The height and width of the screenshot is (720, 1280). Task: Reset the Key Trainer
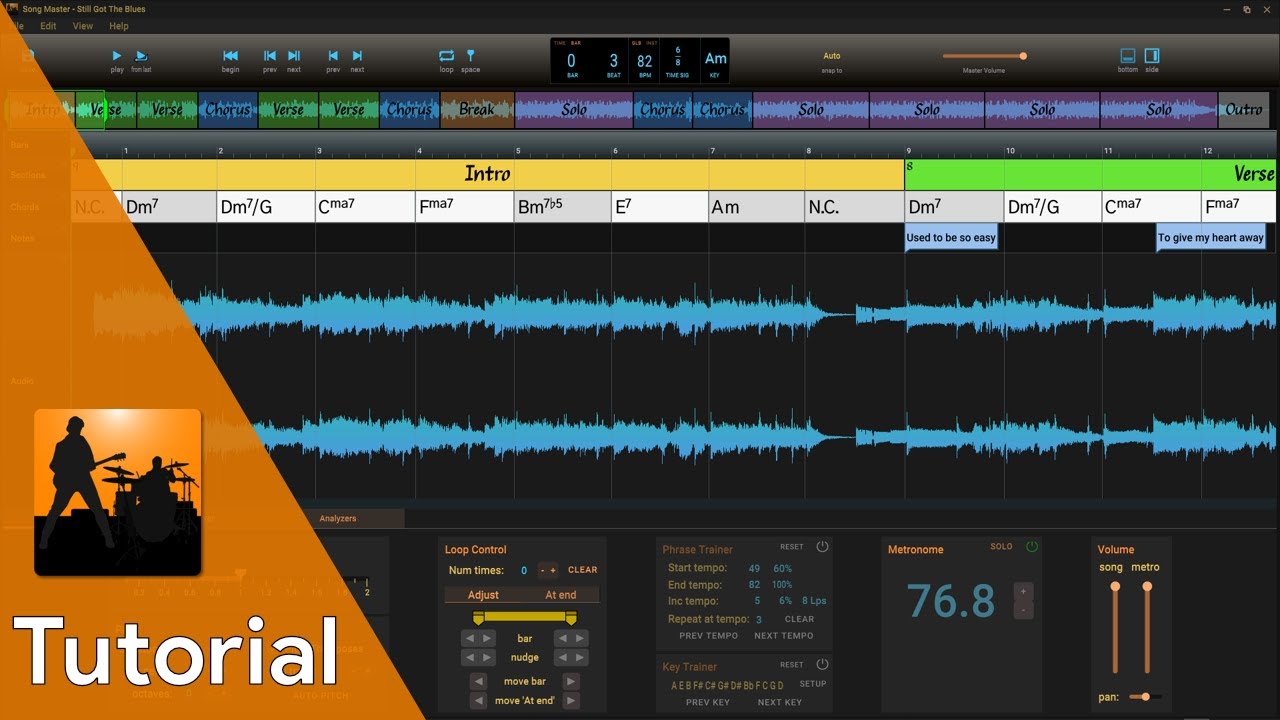(x=792, y=664)
